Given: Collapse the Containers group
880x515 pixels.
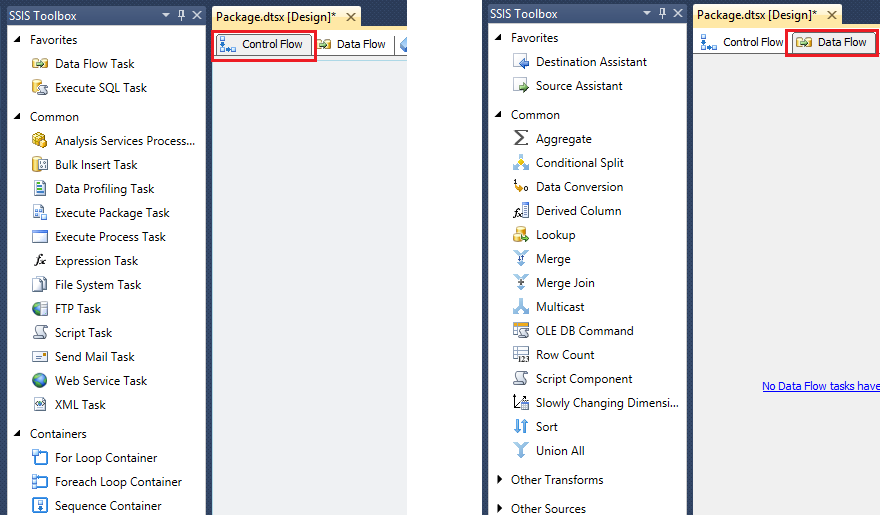Looking at the screenshot, I should click(17, 434).
